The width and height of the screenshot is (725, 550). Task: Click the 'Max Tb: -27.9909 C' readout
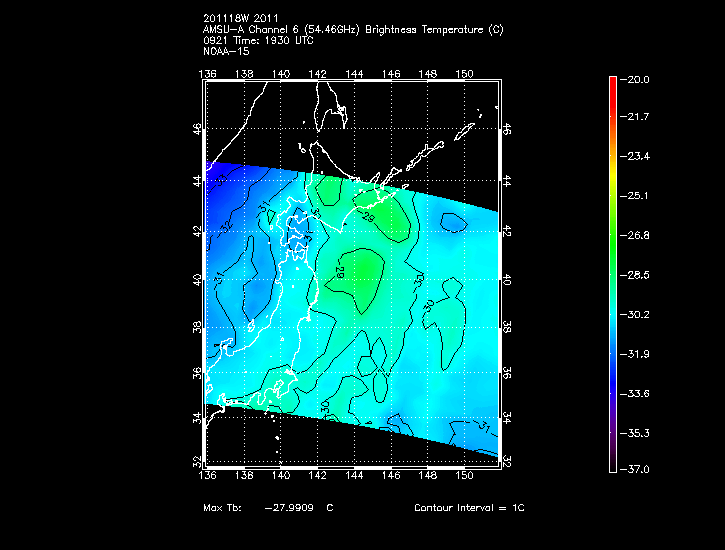(268, 508)
